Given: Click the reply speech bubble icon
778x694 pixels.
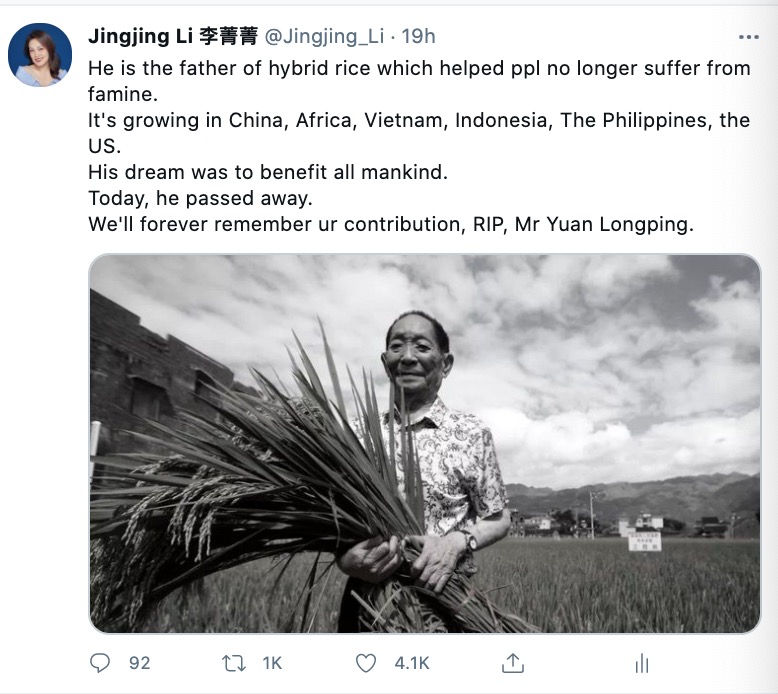Looking at the screenshot, I should pyautogui.click(x=100, y=663).
